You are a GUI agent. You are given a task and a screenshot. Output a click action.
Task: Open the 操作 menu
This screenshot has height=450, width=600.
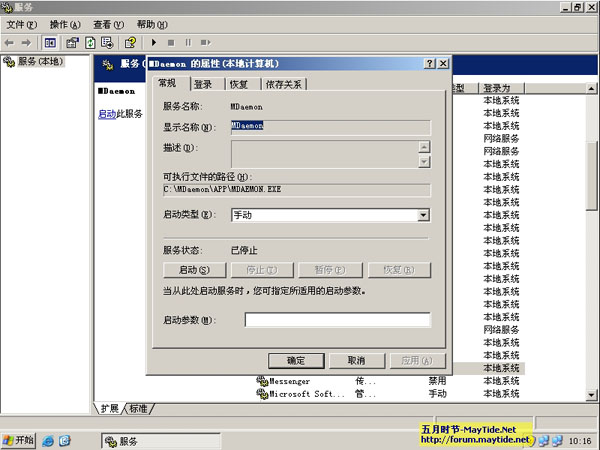65,24
